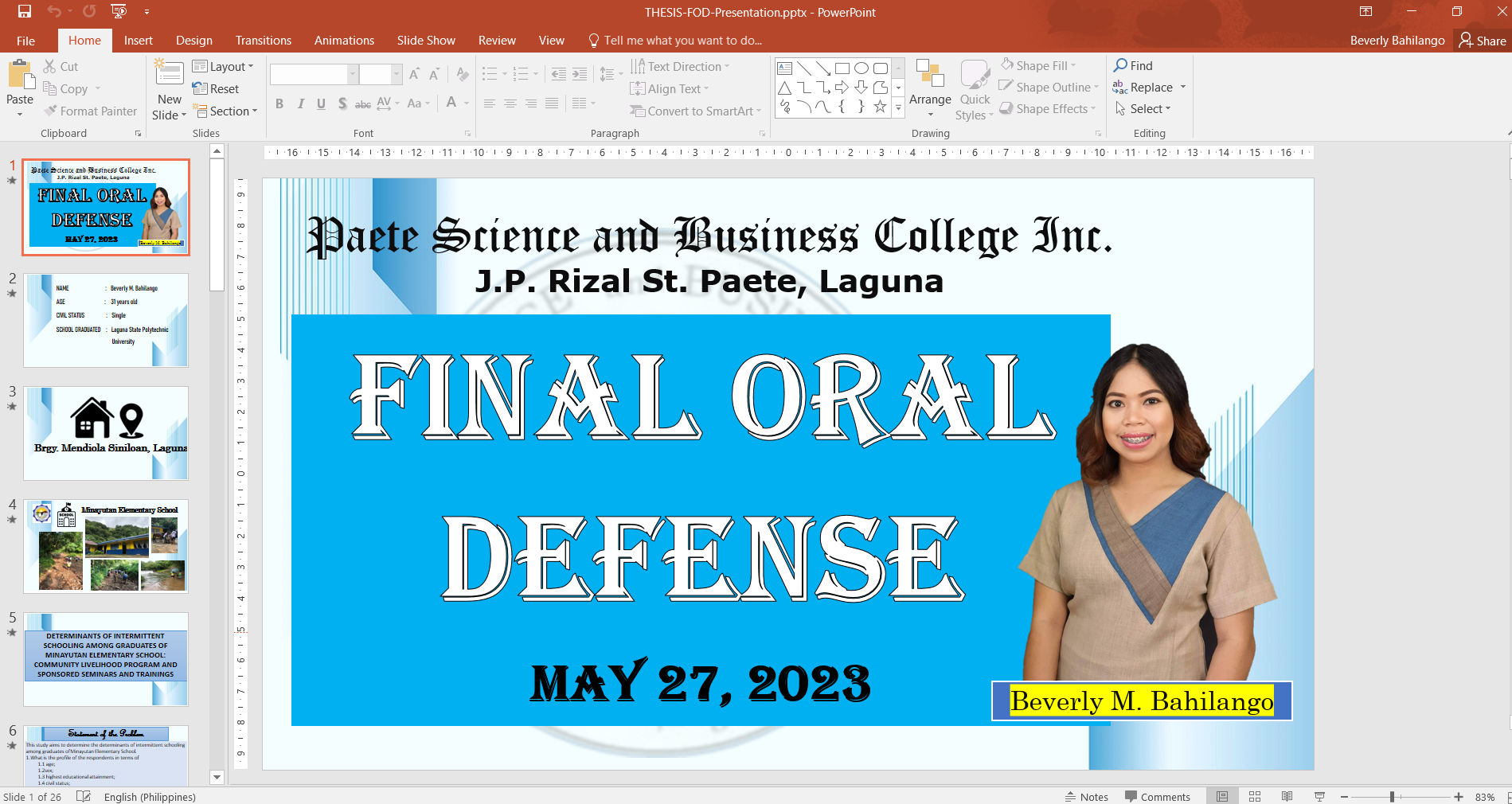
Task: Select slide 3 thumbnail with house icon
Action: click(106, 433)
